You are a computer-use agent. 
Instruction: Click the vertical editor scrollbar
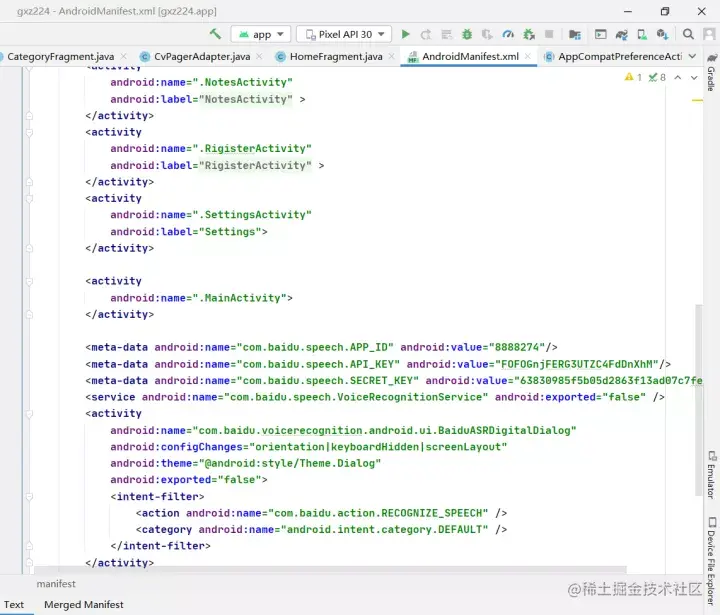(x=698, y=400)
